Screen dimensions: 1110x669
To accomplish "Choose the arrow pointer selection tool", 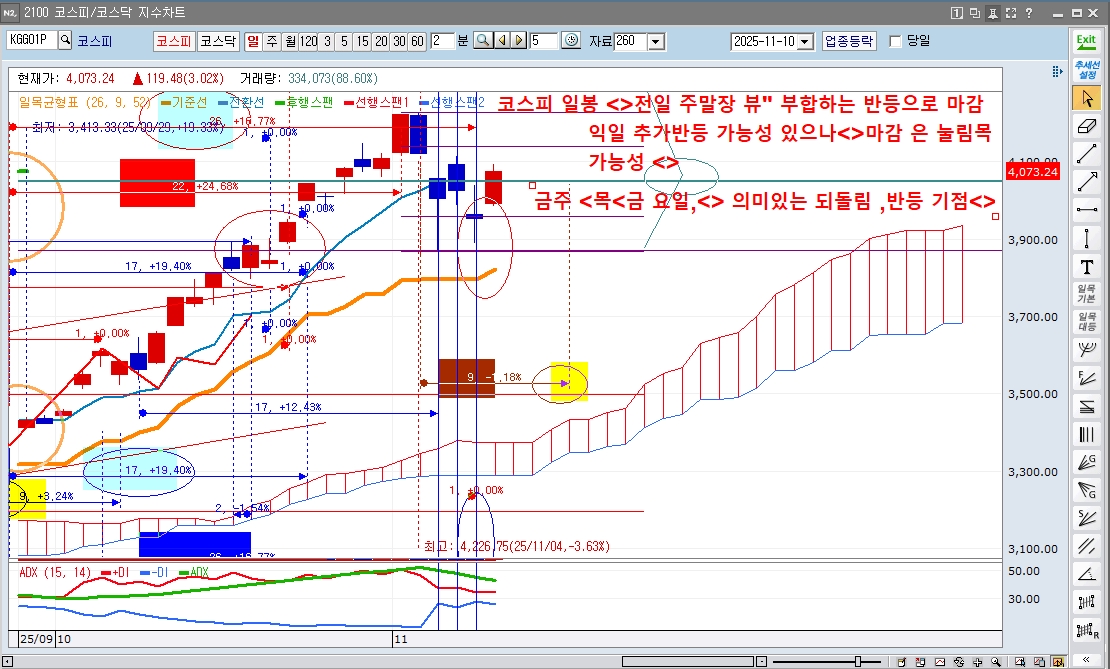I will coord(1086,98).
